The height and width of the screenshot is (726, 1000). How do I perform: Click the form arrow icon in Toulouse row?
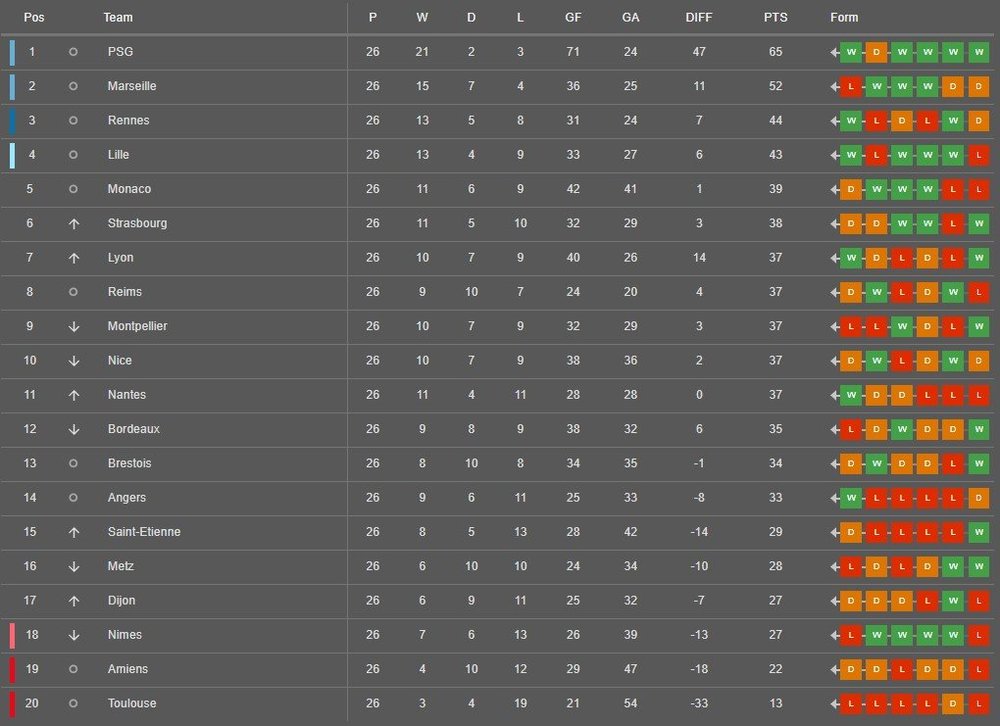click(834, 703)
